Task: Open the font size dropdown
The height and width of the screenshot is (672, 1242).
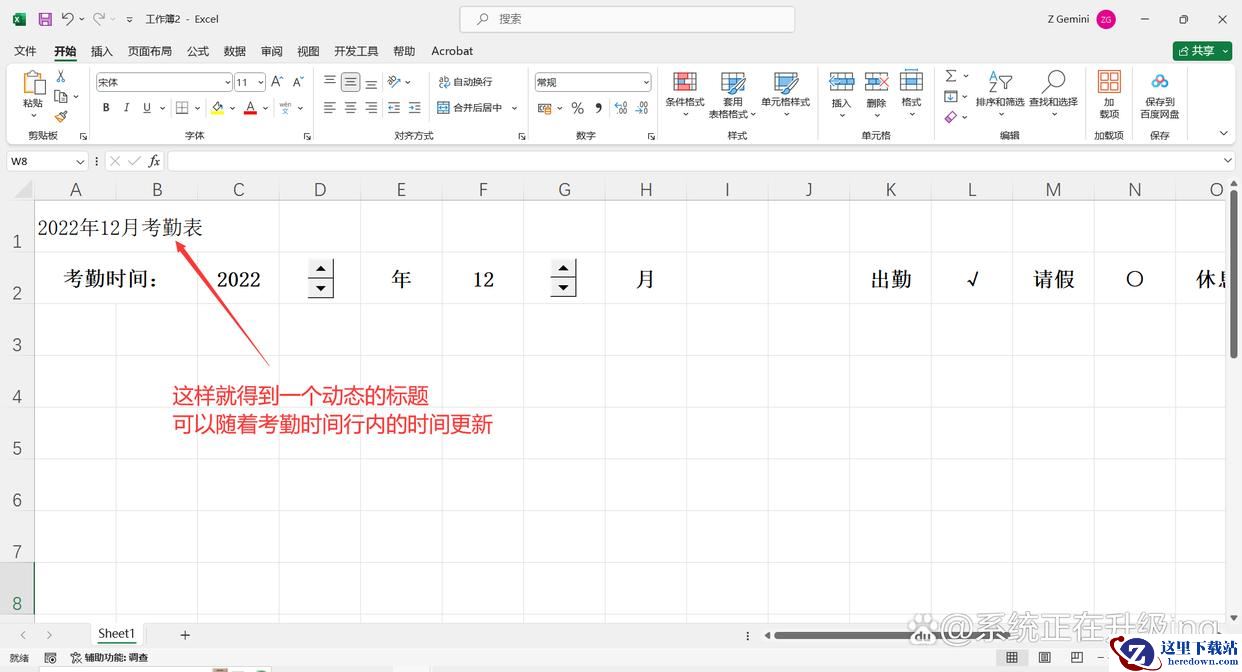Action: coord(261,82)
